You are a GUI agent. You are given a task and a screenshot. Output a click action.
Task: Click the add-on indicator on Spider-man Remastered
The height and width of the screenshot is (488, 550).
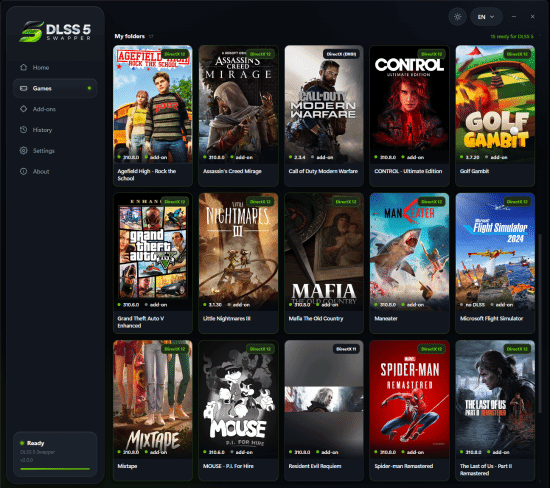[x=413, y=452]
